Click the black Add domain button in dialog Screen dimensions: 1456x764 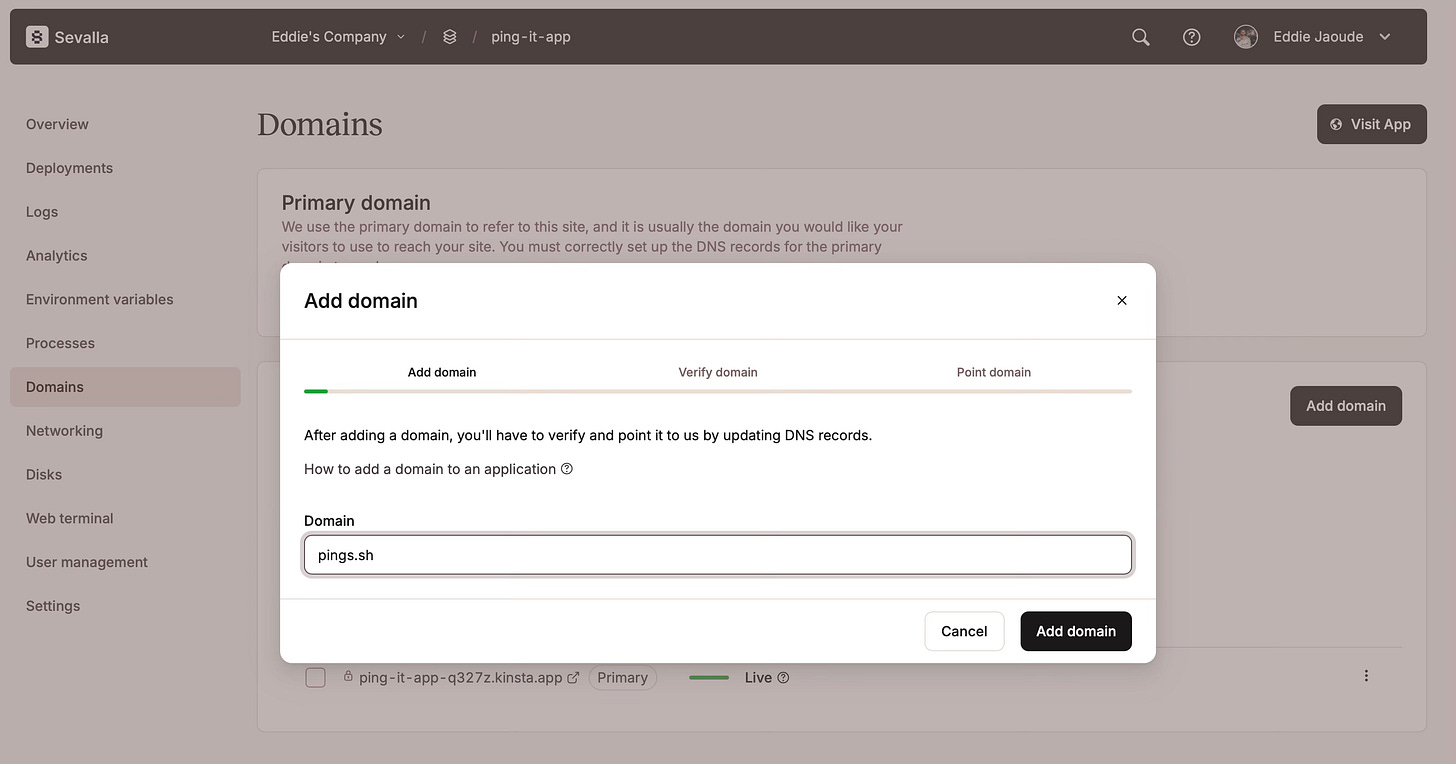1076,631
